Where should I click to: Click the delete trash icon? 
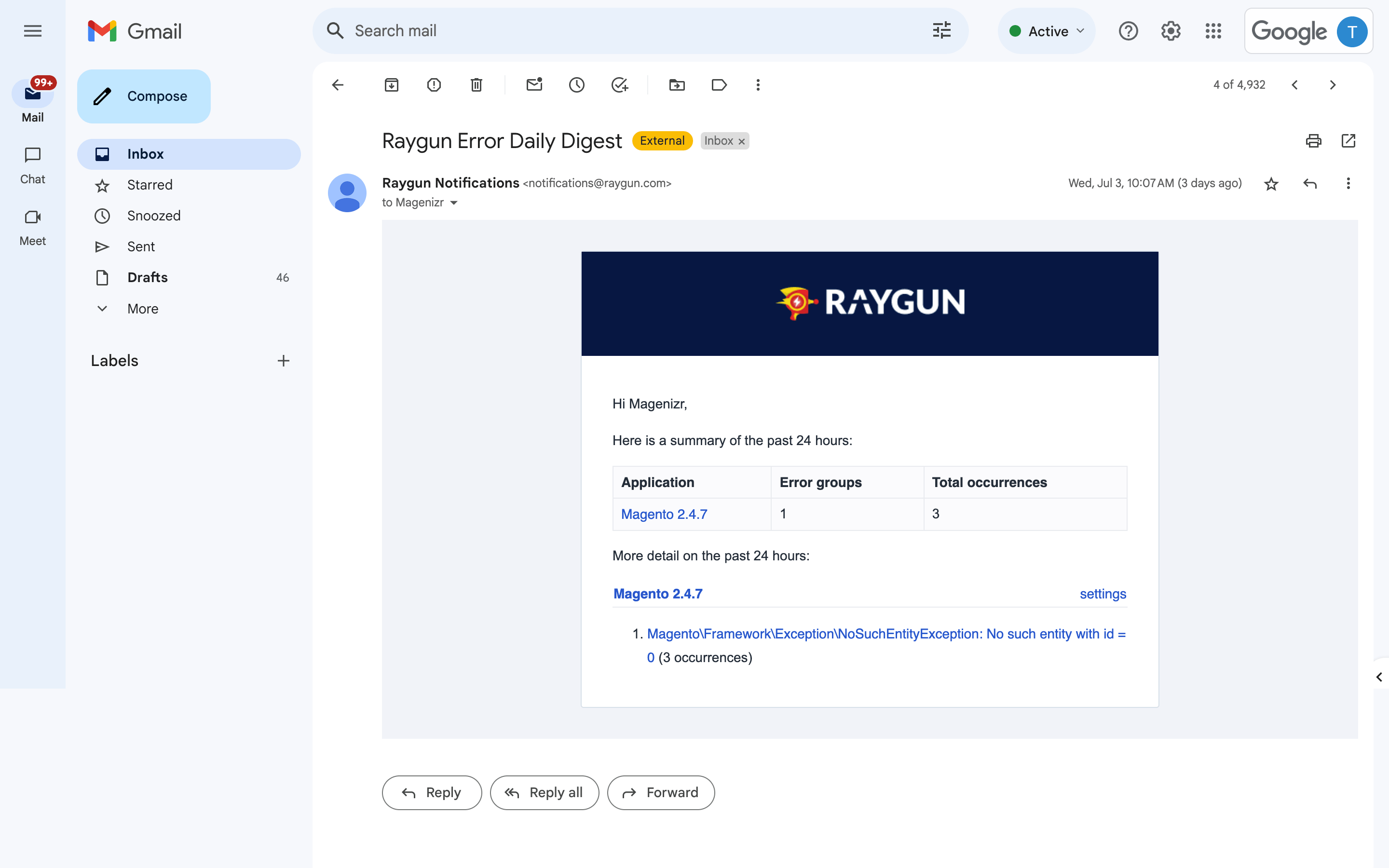point(477,85)
